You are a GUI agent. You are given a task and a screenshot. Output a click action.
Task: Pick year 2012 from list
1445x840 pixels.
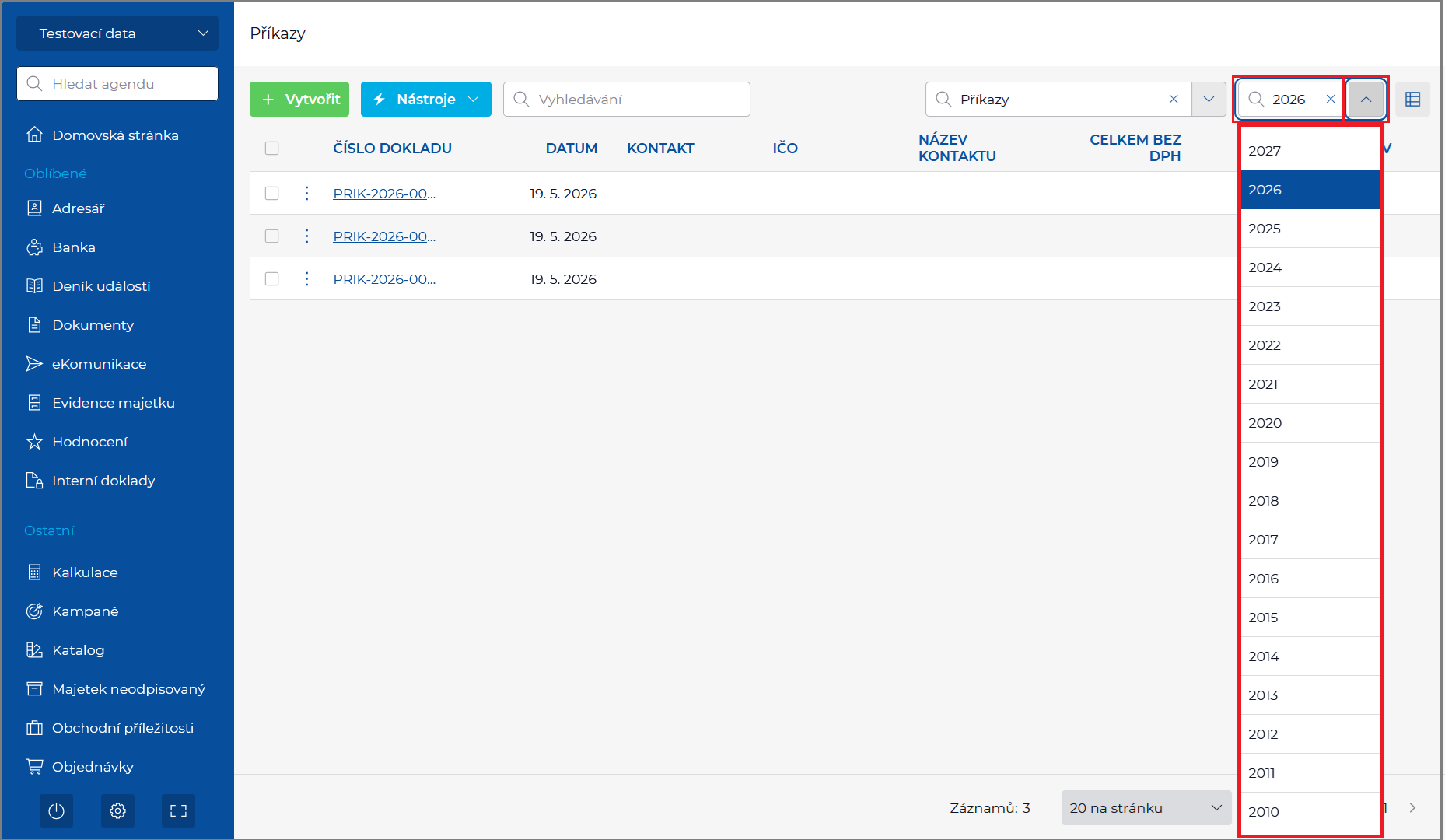1310,734
